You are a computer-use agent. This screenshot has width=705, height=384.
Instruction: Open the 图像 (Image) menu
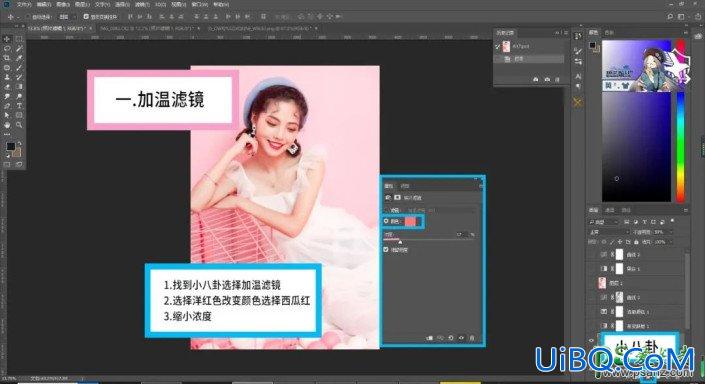point(63,4)
